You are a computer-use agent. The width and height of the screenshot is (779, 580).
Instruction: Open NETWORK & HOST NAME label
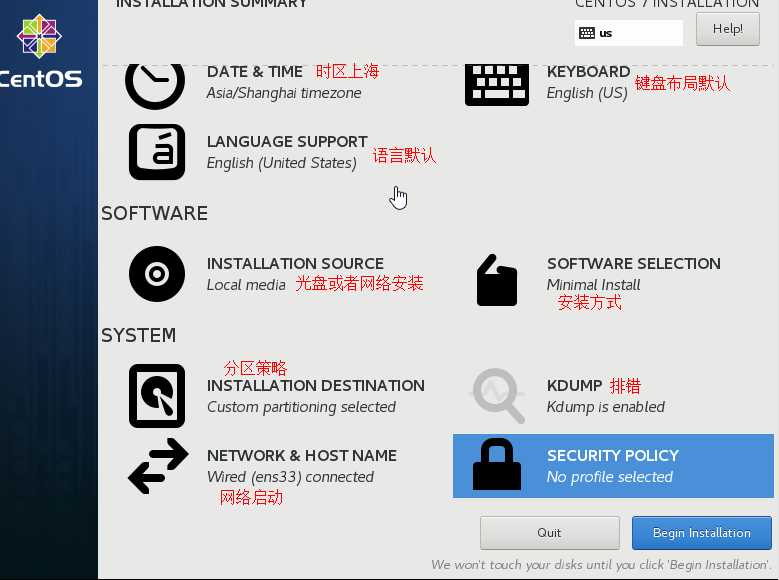pos(302,456)
